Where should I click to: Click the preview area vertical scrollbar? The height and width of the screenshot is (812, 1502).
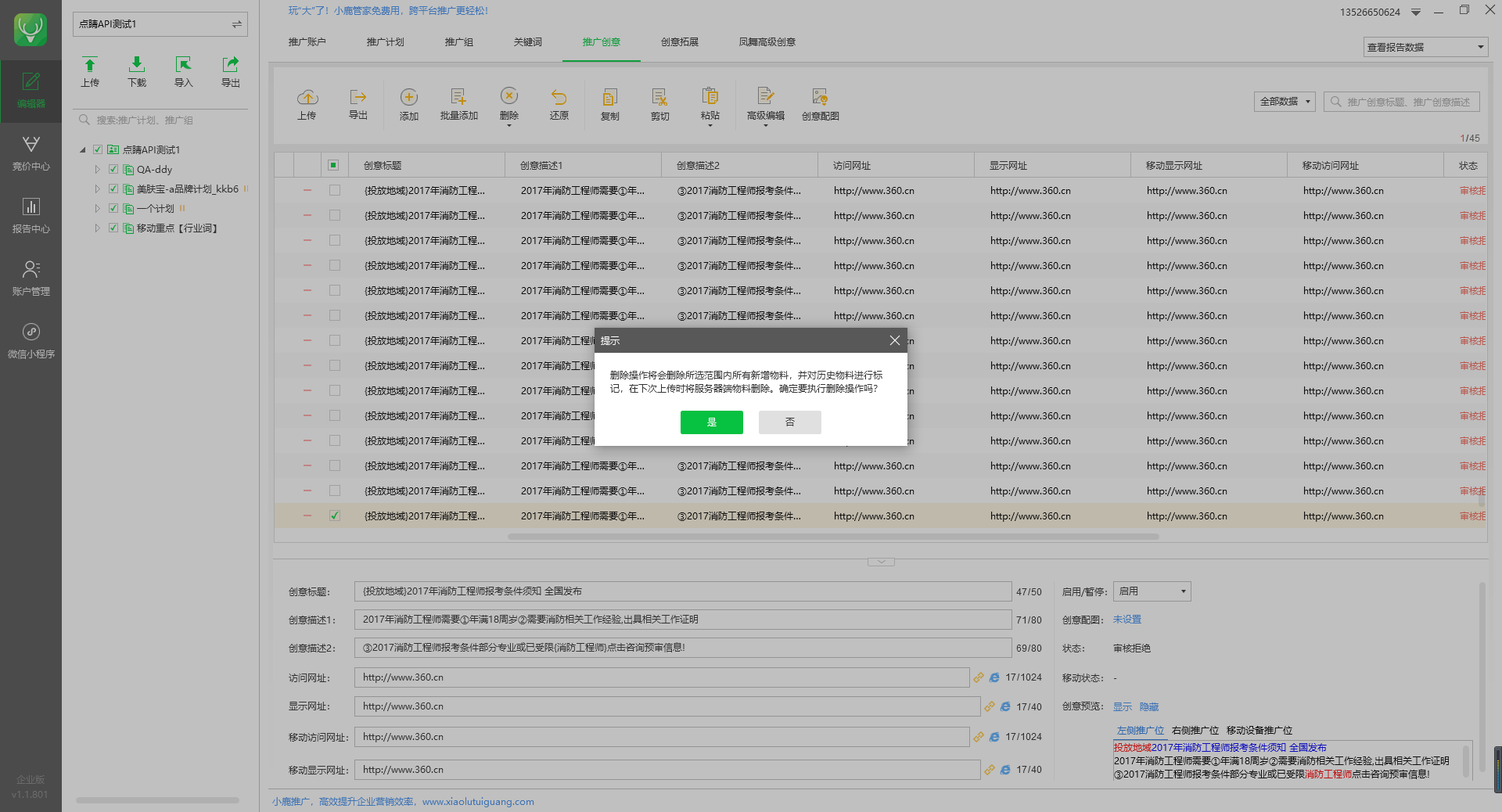click(1465, 760)
